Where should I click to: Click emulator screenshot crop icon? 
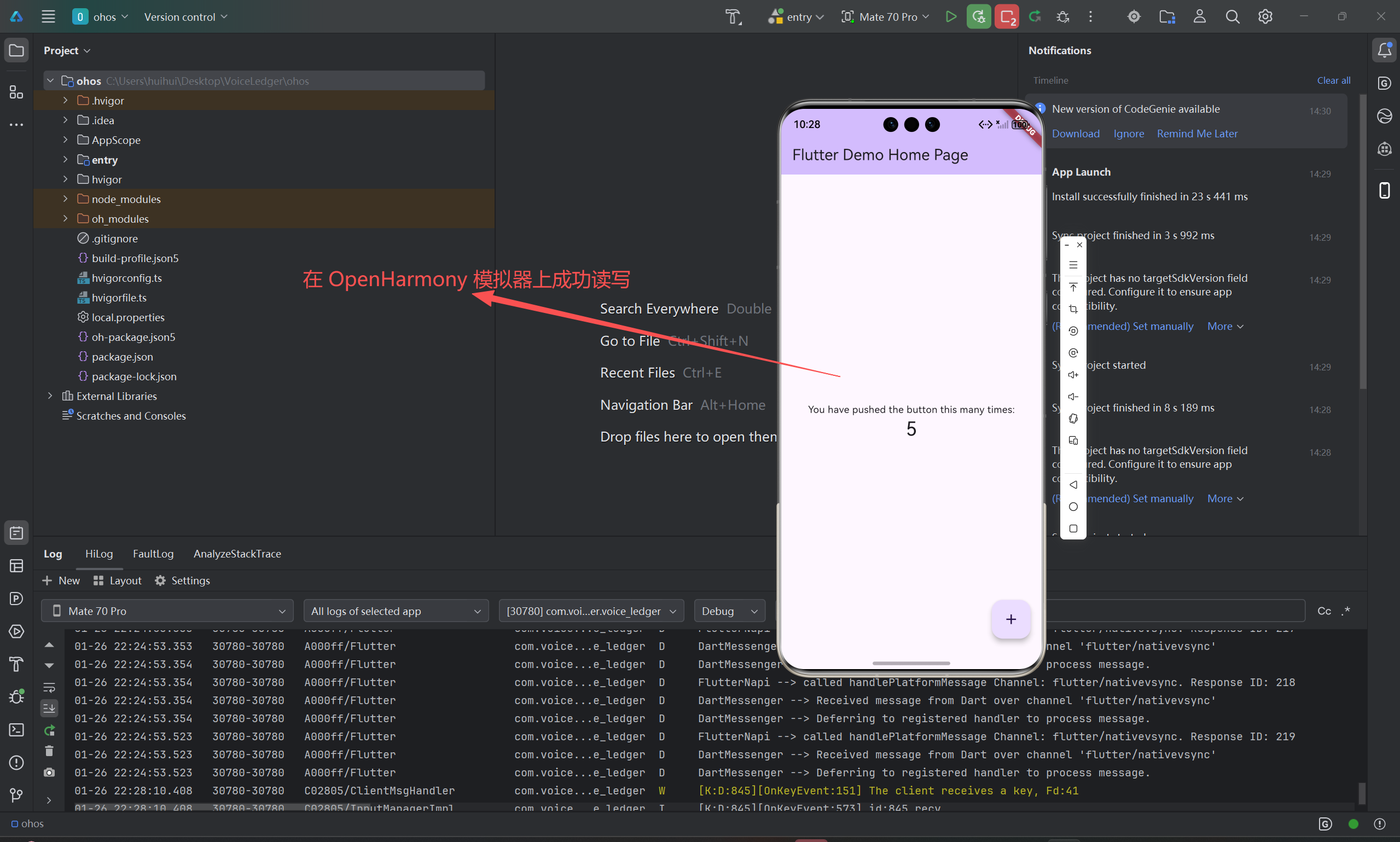pos(1073,309)
